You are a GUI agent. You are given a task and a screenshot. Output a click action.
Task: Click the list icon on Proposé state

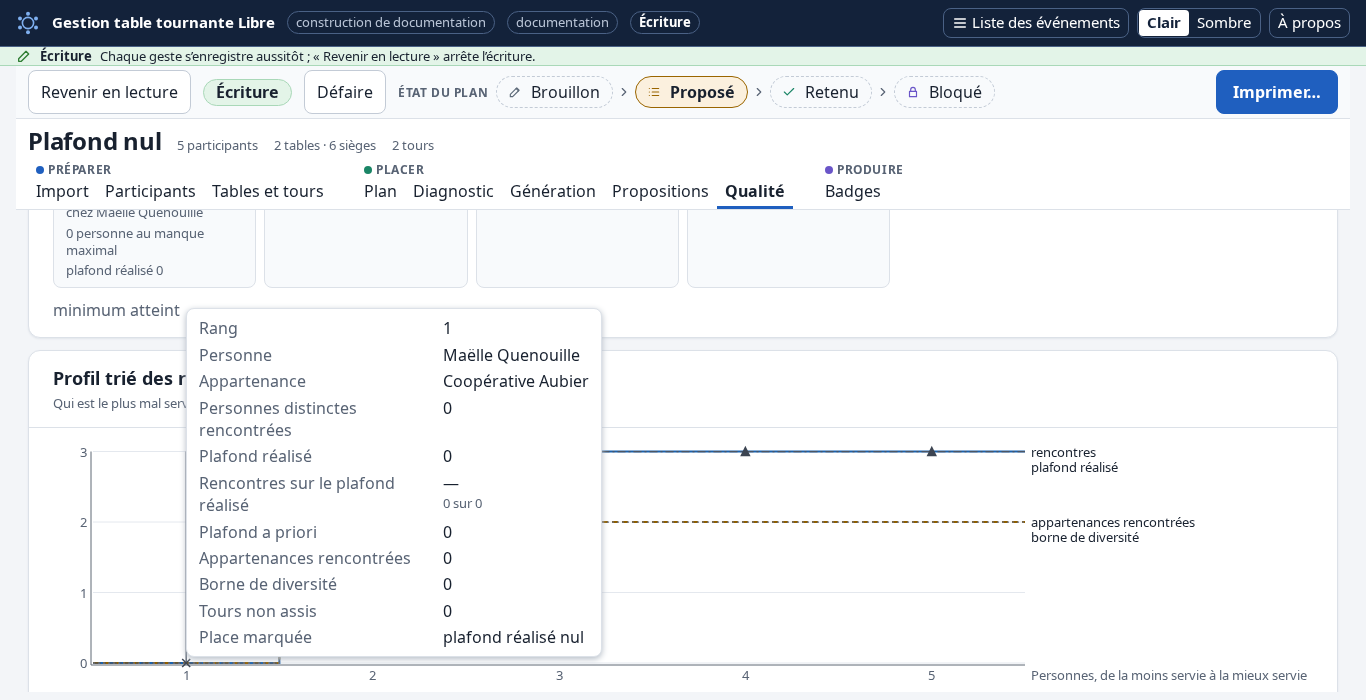point(654,92)
